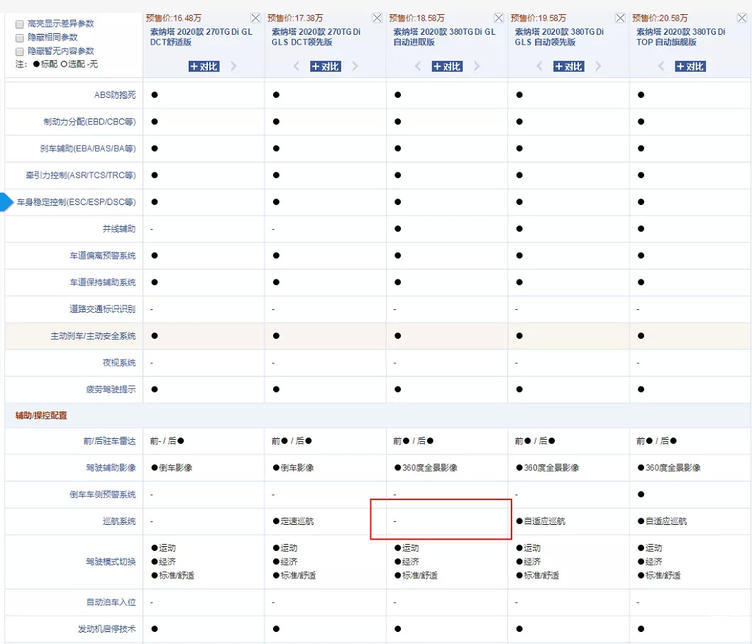Screen dimensions: 752x644
Task: Click the 定速巡航 cell under 17.38万
Action: (x=293, y=521)
